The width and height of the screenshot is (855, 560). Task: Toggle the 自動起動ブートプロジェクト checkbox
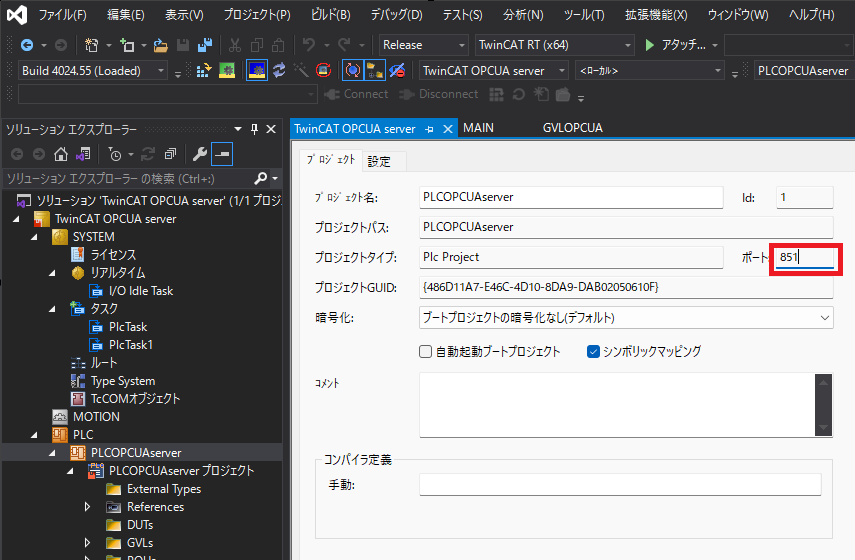pyautogui.click(x=425, y=352)
